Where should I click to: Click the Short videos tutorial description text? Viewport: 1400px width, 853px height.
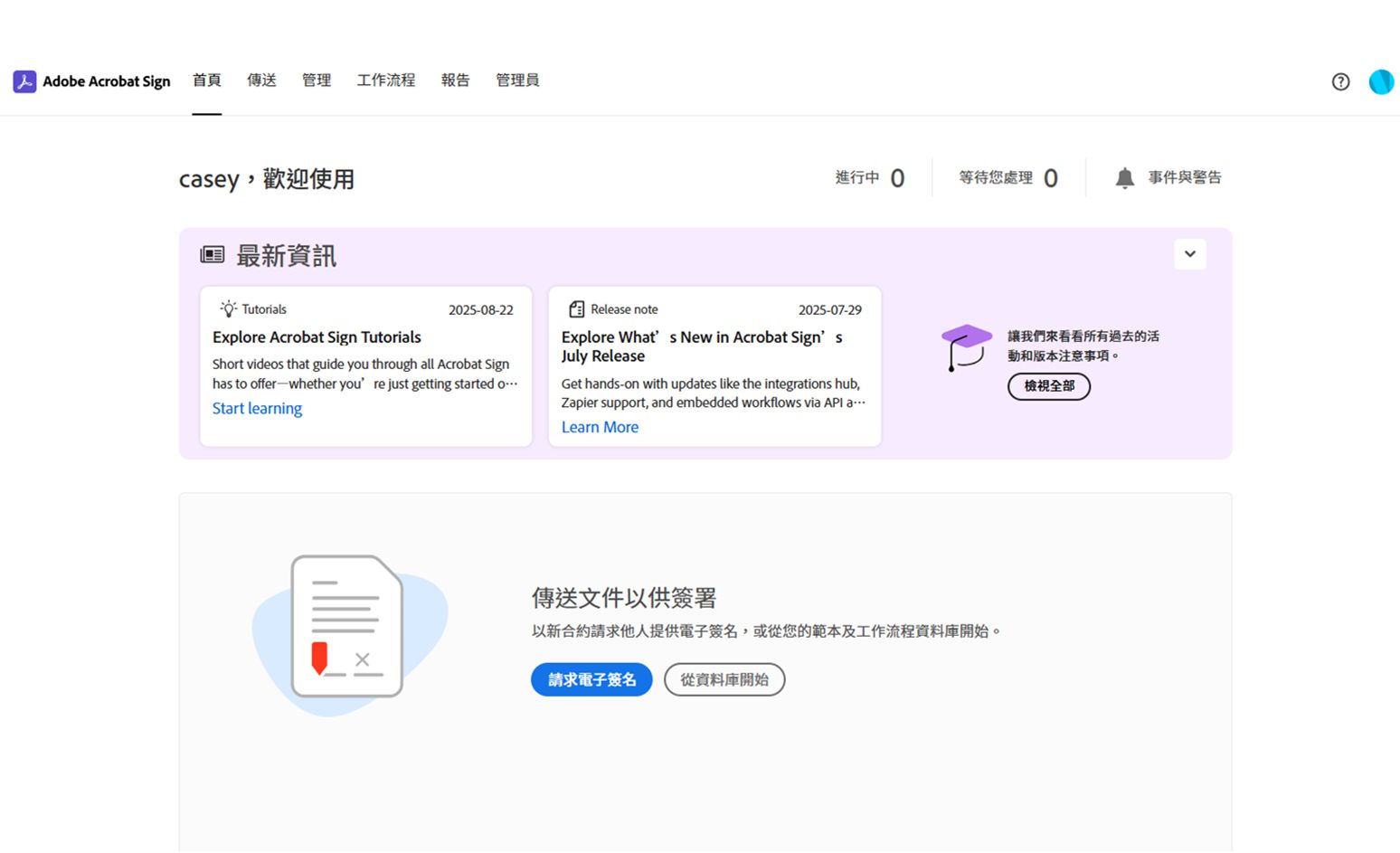pos(365,374)
